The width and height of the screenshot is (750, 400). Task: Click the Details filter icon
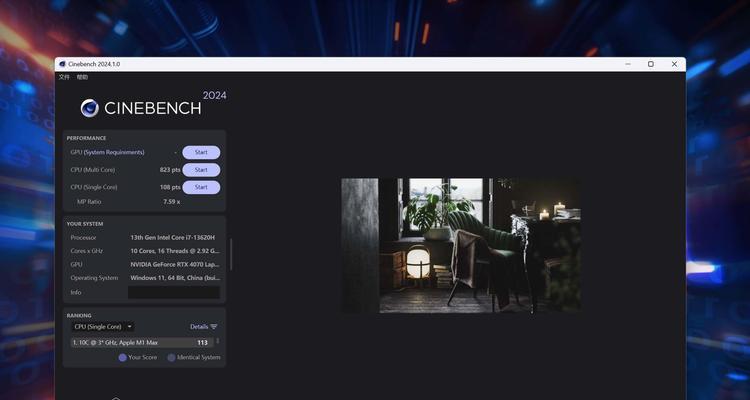click(214, 327)
